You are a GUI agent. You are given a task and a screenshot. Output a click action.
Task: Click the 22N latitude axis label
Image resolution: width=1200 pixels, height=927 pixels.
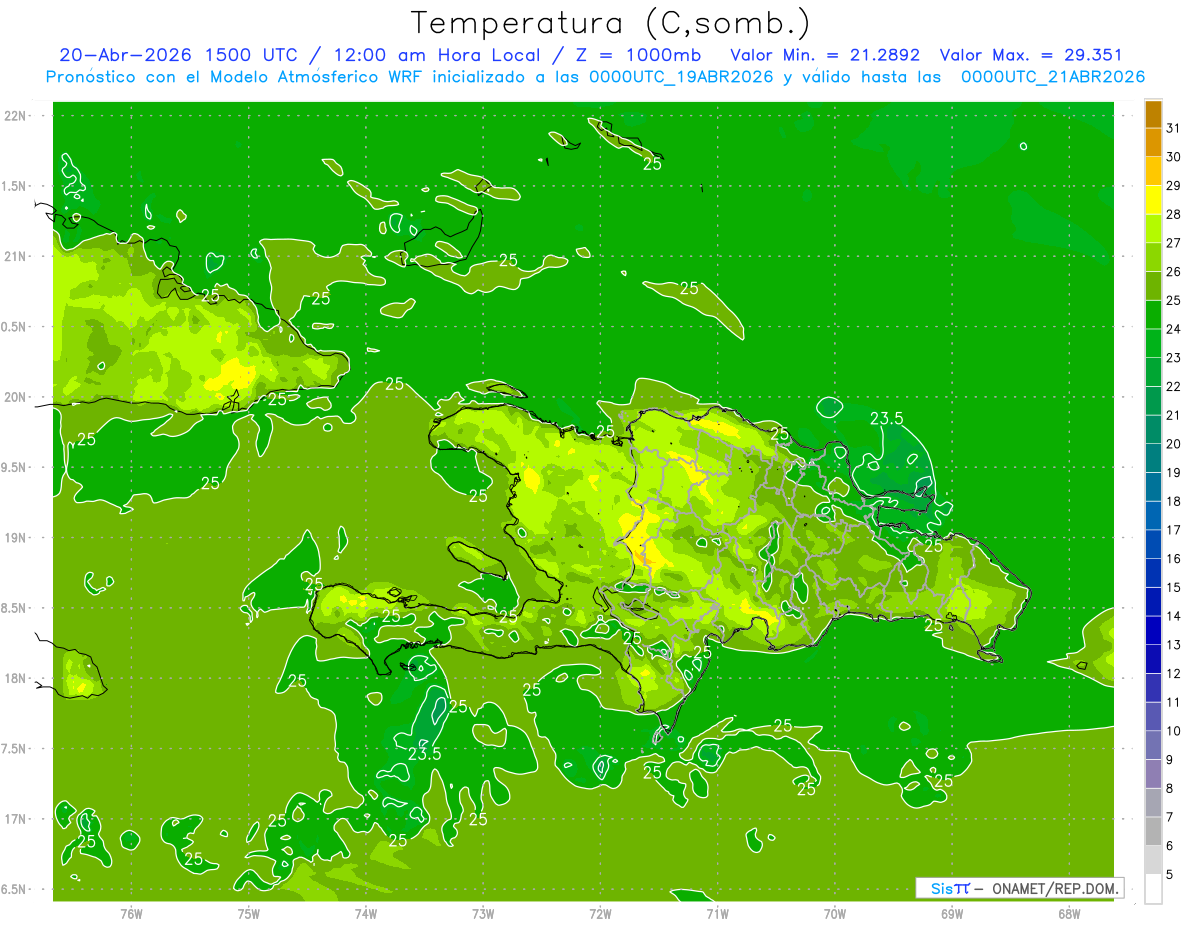[x=17, y=115]
